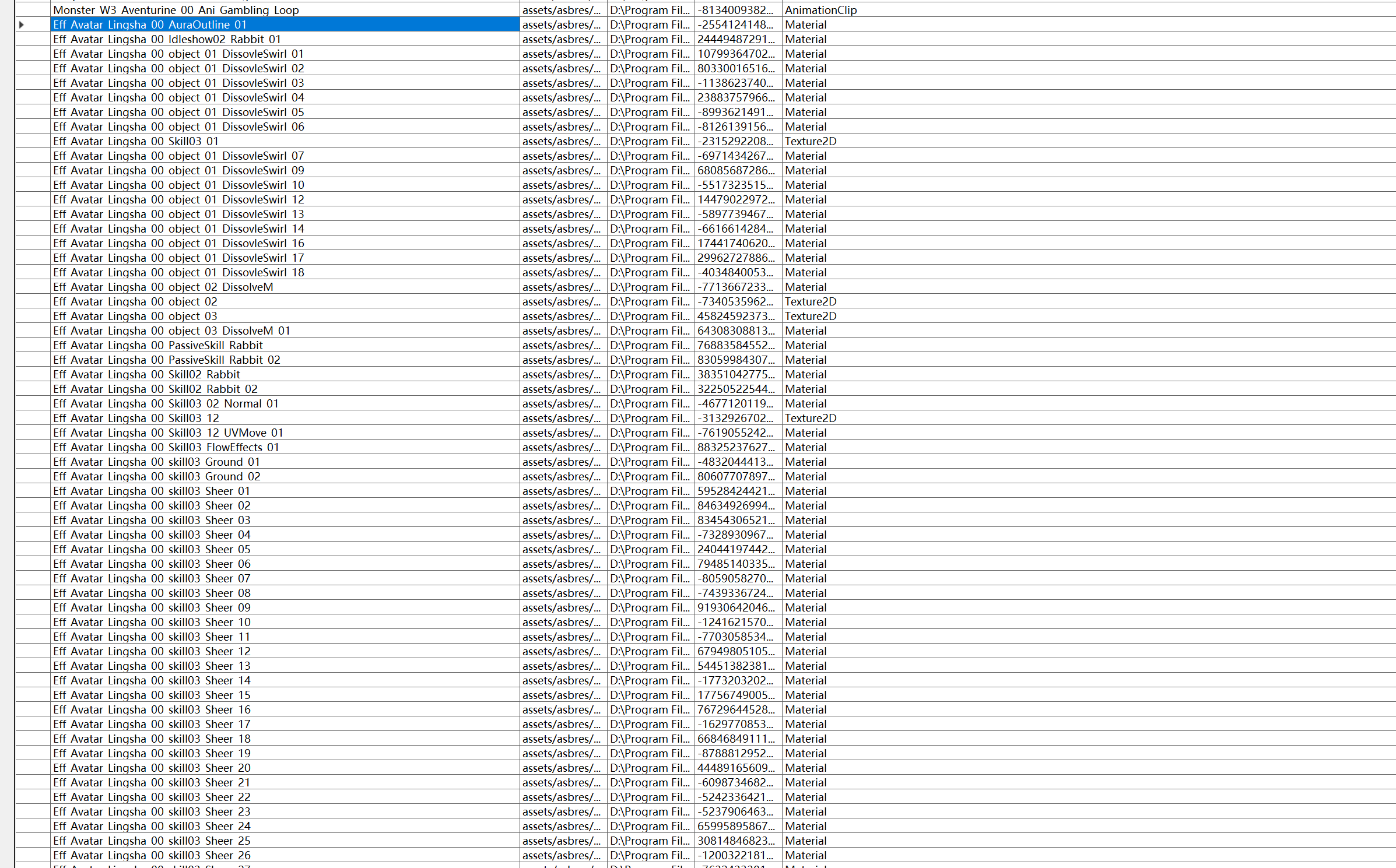Select the DissovleSwirl 06 material row

pos(178,126)
